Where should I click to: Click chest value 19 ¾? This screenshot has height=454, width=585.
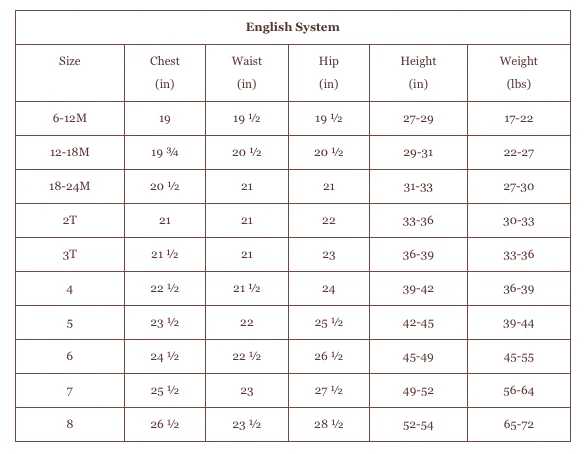click(165, 152)
